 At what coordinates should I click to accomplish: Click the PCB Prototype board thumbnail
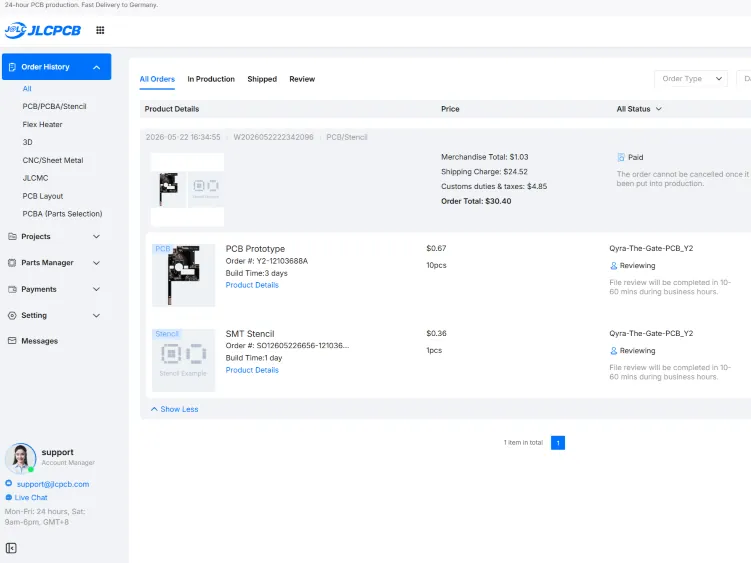(x=183, y=275)
